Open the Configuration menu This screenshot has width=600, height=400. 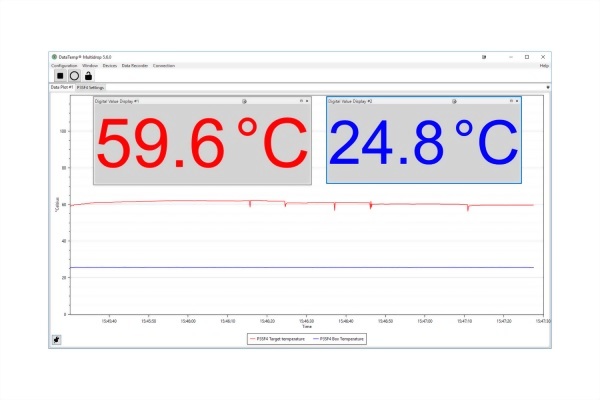pos(64,65)
